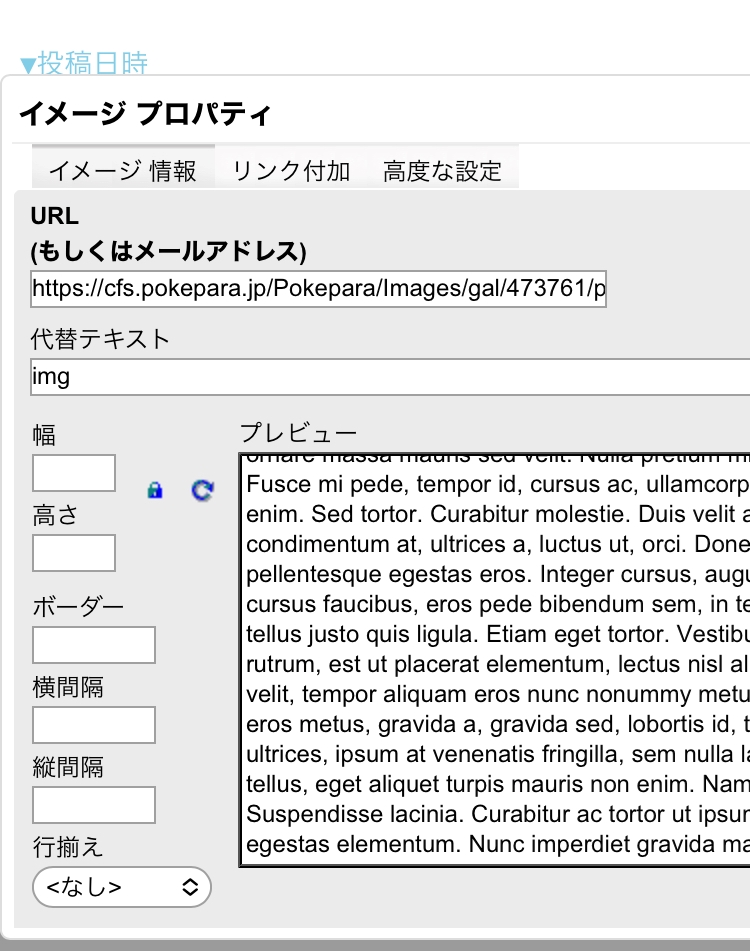Click the reset size refresh icon
The image size is (750, 951).
(x=202, y=490)
